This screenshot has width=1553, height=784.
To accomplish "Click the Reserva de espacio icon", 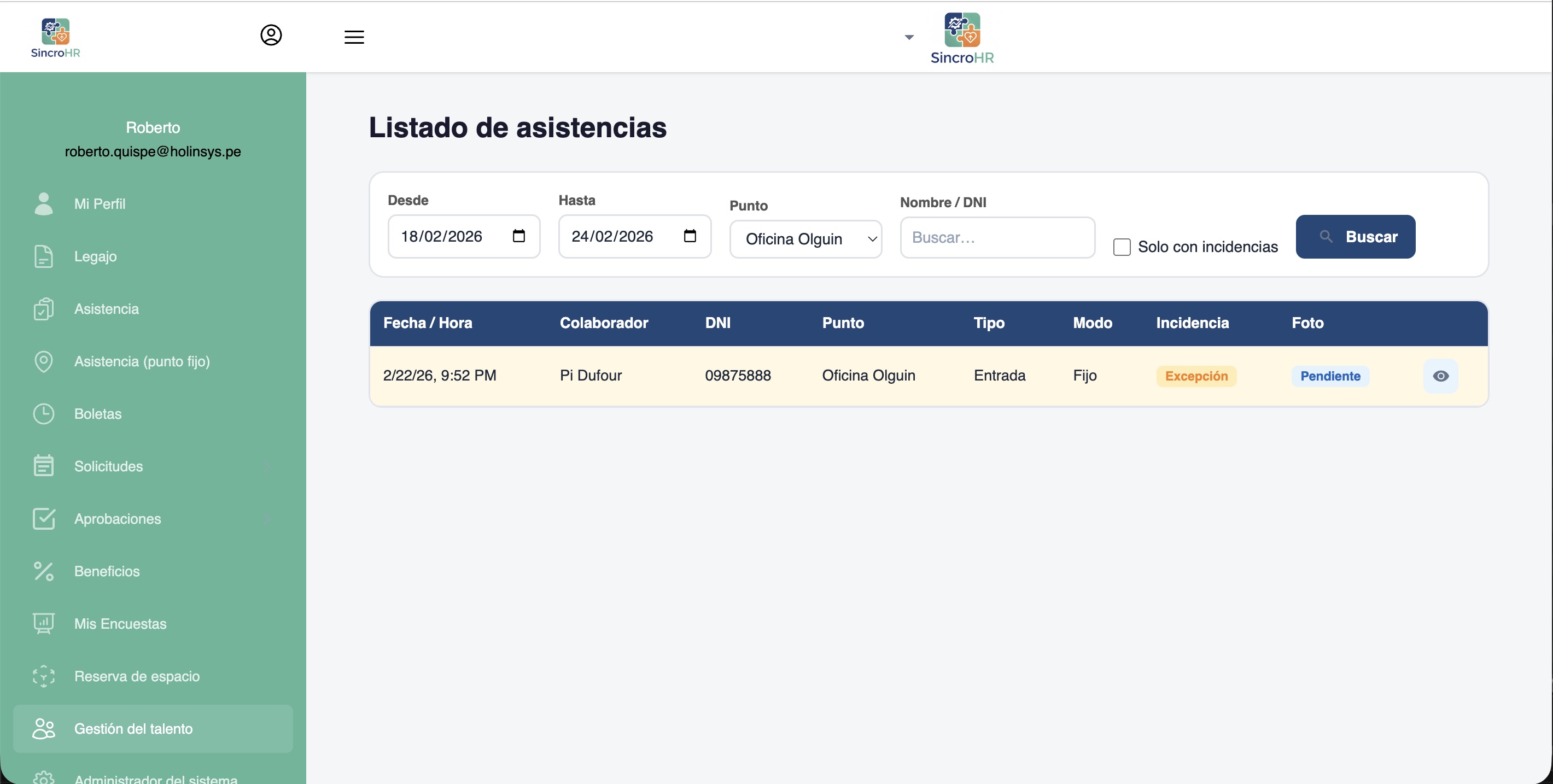I will tap(43, 676).
